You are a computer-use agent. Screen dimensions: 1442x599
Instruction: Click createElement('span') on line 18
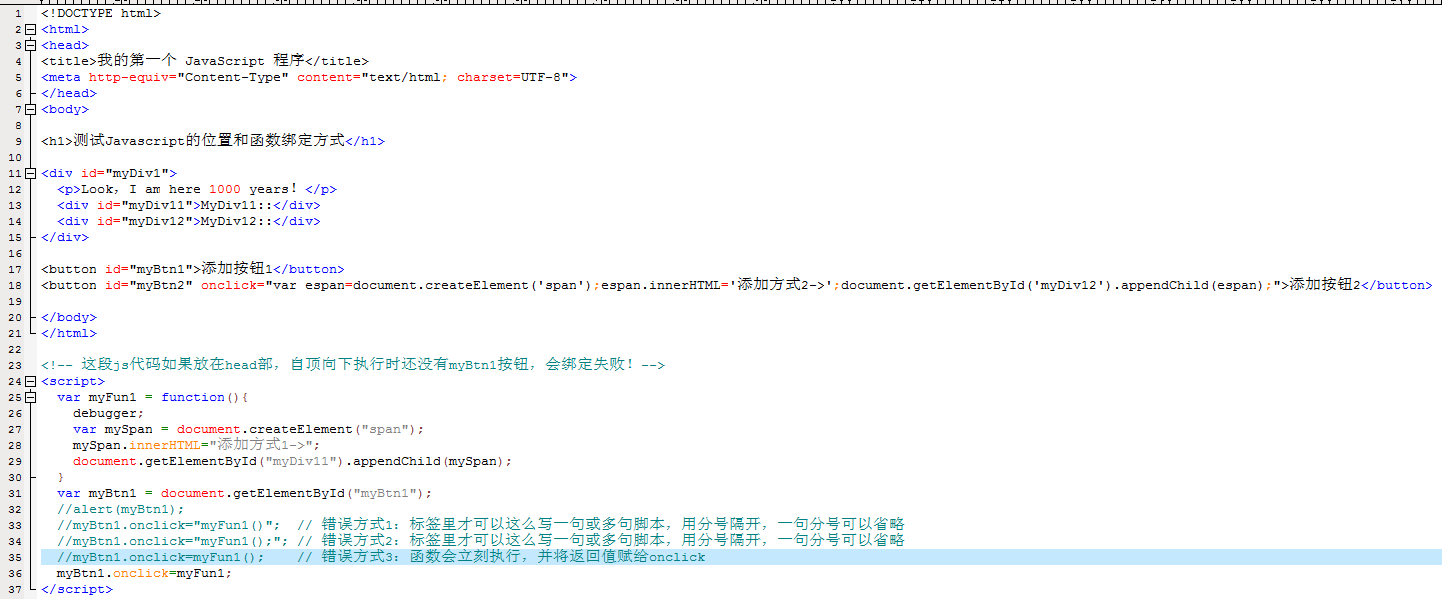point(509,286)
